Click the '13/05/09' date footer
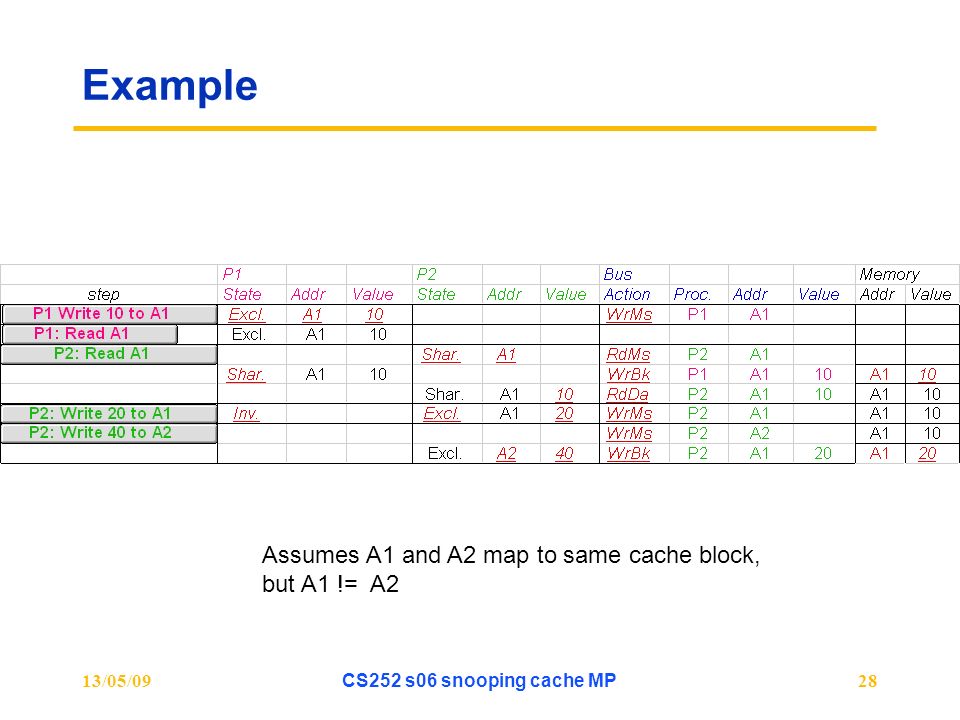This screenshot has height=720, width=960. pos(116,681)
